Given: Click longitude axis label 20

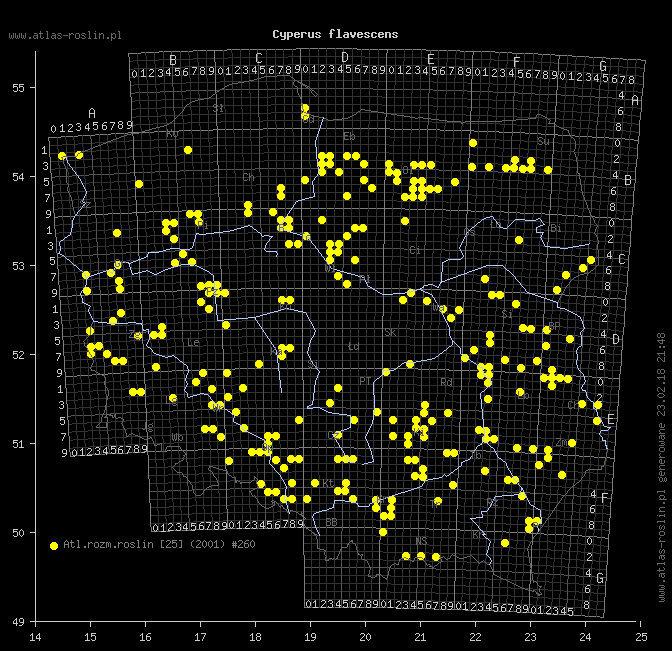Looking at the screenshot, I should pyautogui.click(x=365, y=637).
